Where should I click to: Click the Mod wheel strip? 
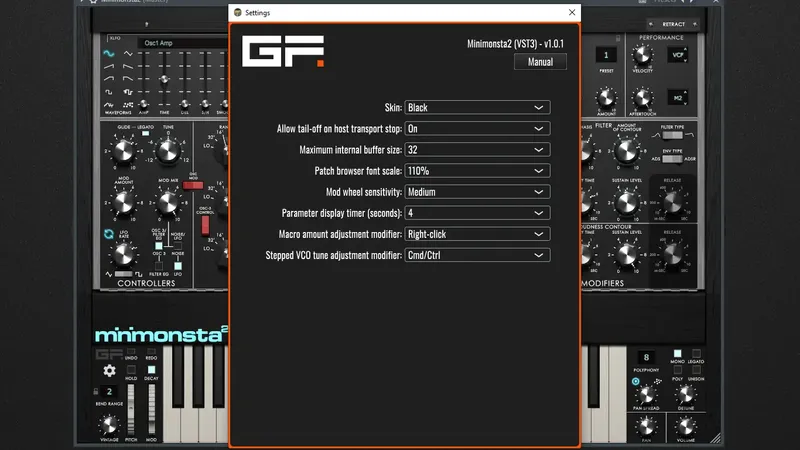pos(152,410)
